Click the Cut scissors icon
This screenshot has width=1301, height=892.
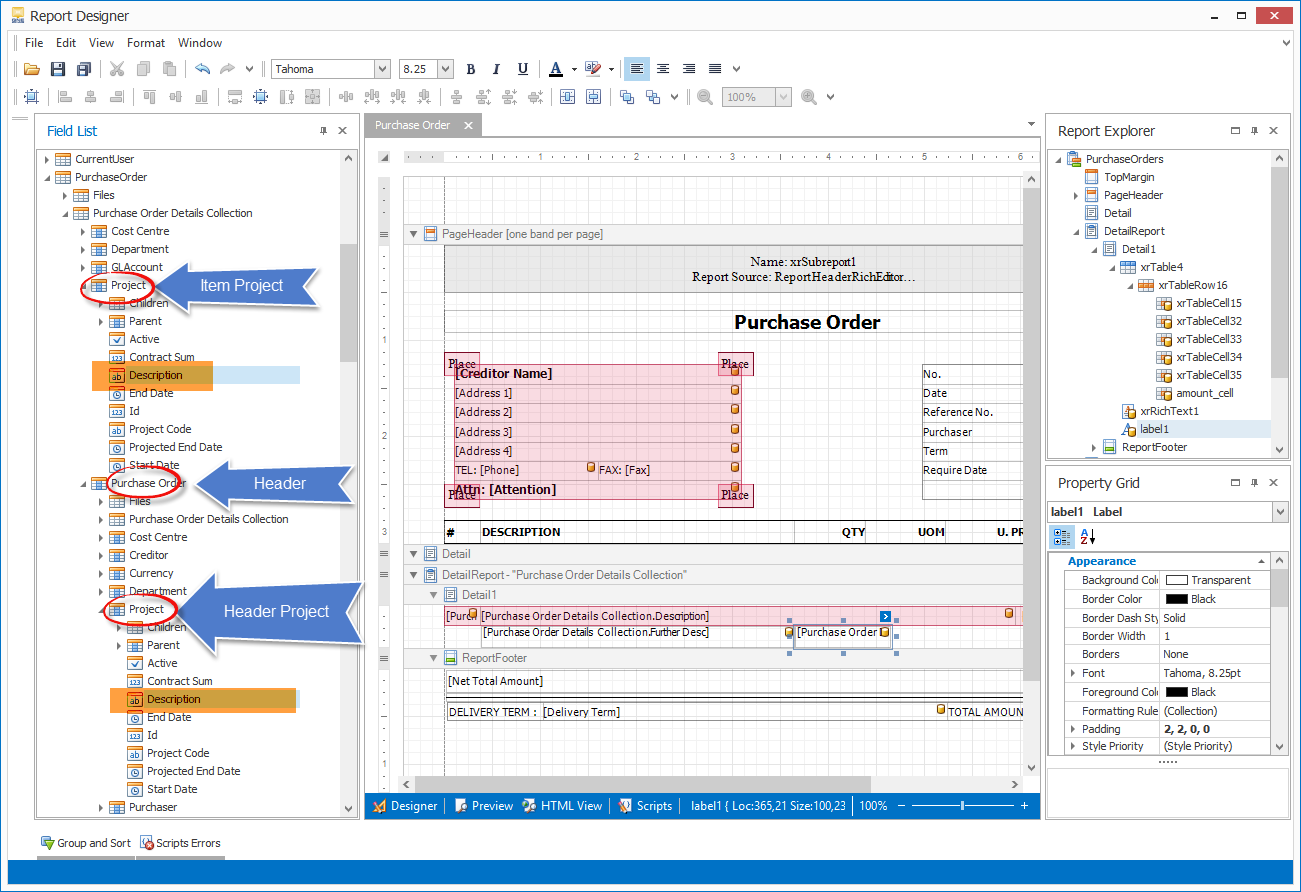tap(117, 69)
